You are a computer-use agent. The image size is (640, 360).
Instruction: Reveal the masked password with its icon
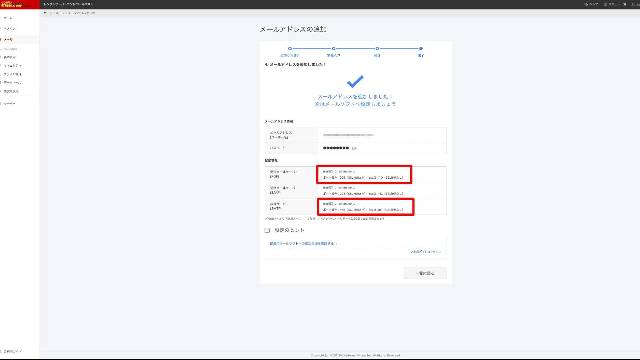point(354,148)
